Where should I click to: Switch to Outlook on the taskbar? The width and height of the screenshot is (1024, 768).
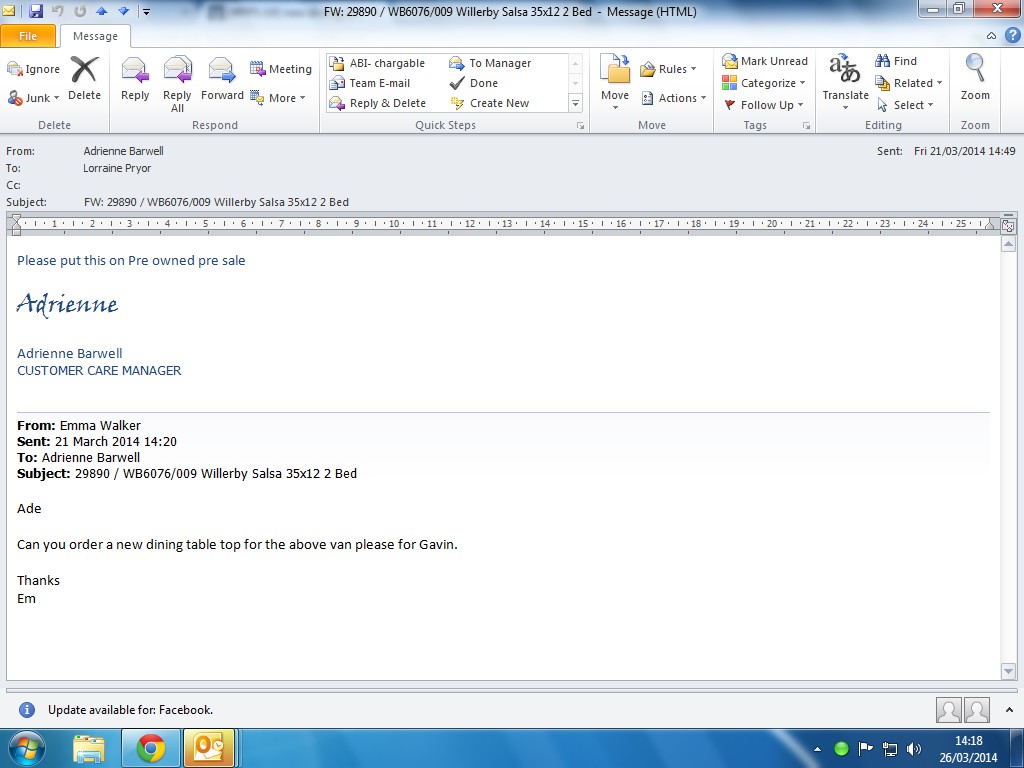coord(209,749)
